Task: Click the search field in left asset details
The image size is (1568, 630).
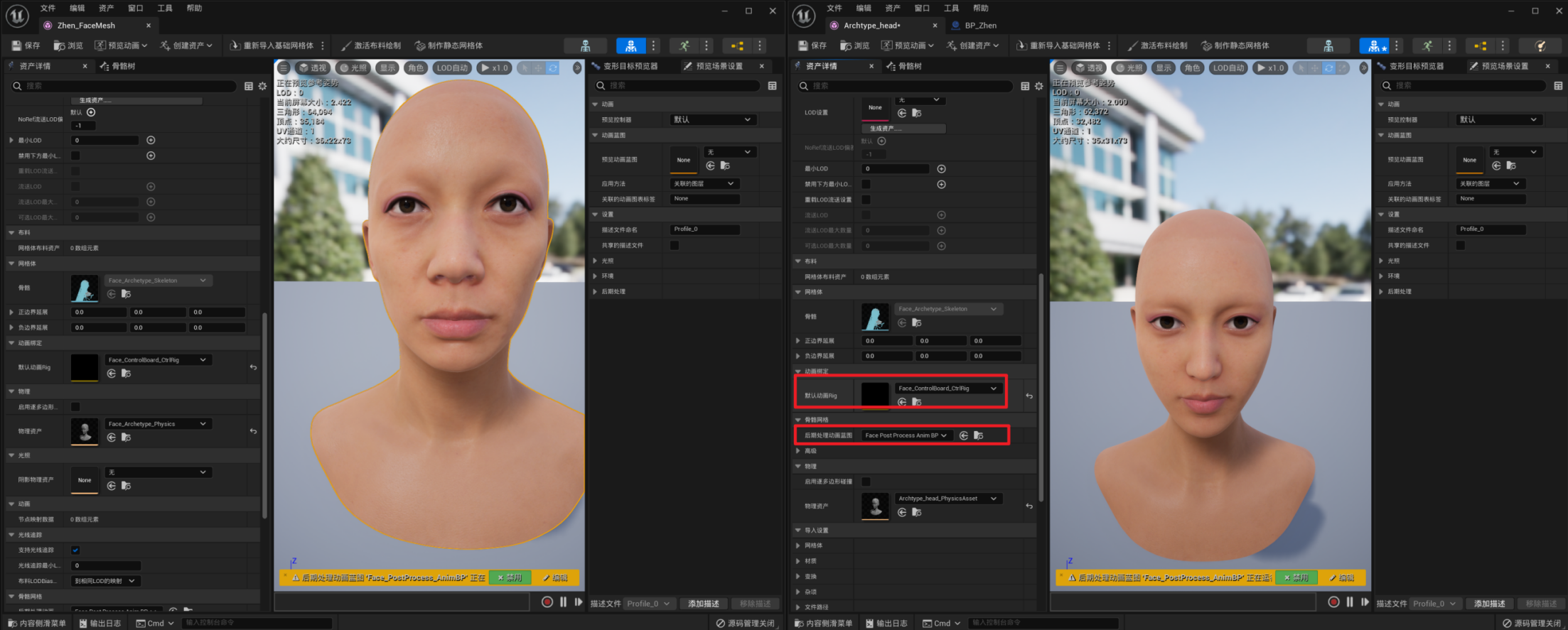Action: [x=128, y=86]
